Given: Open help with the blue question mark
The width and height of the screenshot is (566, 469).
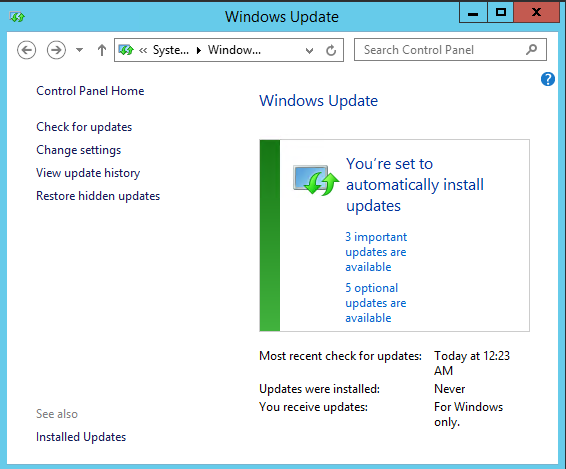Looking at the screenshot, I should [548, 79].
